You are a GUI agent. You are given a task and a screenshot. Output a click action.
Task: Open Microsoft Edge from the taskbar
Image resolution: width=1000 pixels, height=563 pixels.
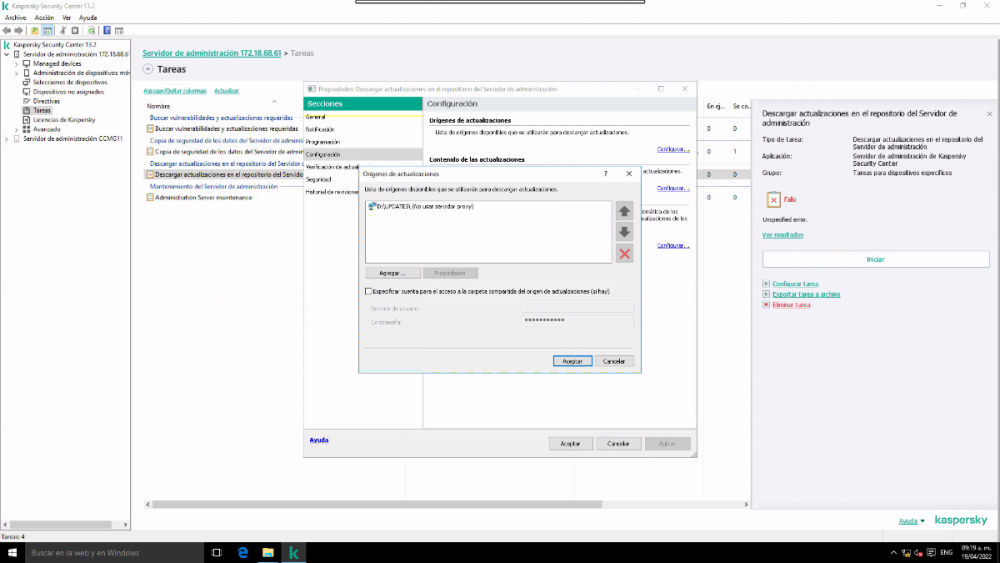tap(242, 553)
